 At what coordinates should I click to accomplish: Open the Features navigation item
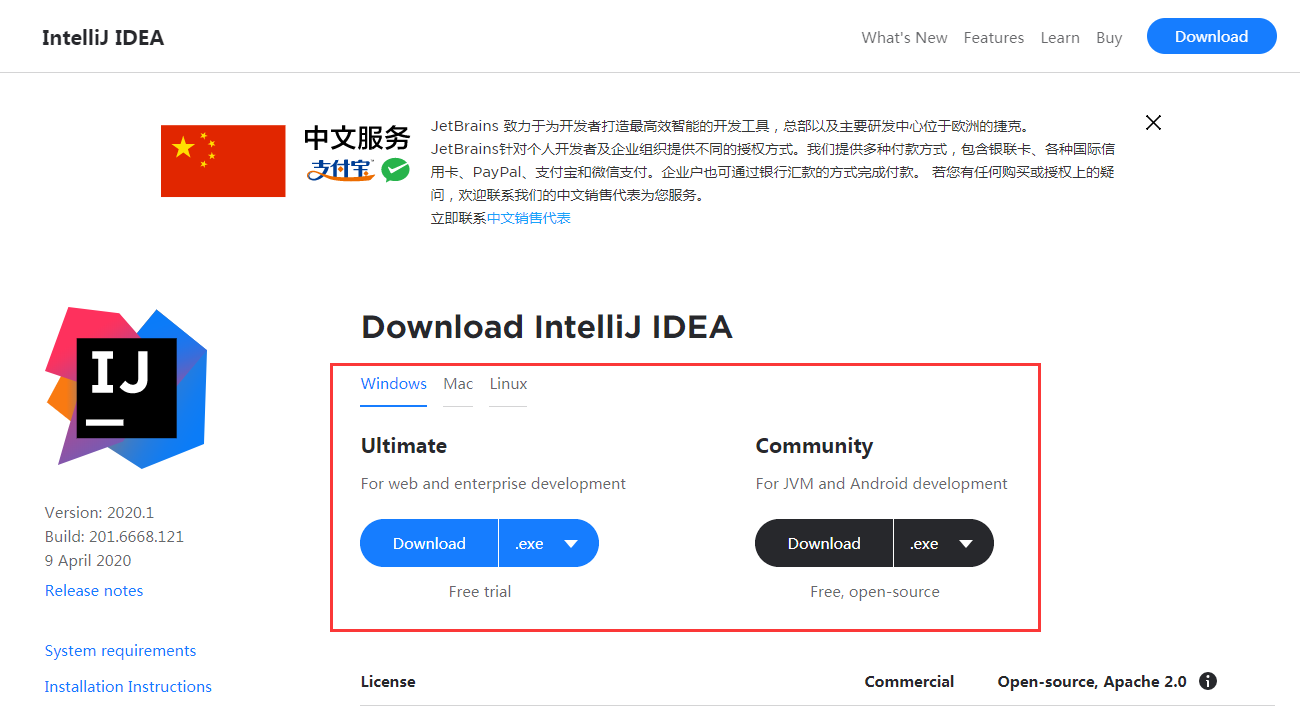[x=993, y=38]
